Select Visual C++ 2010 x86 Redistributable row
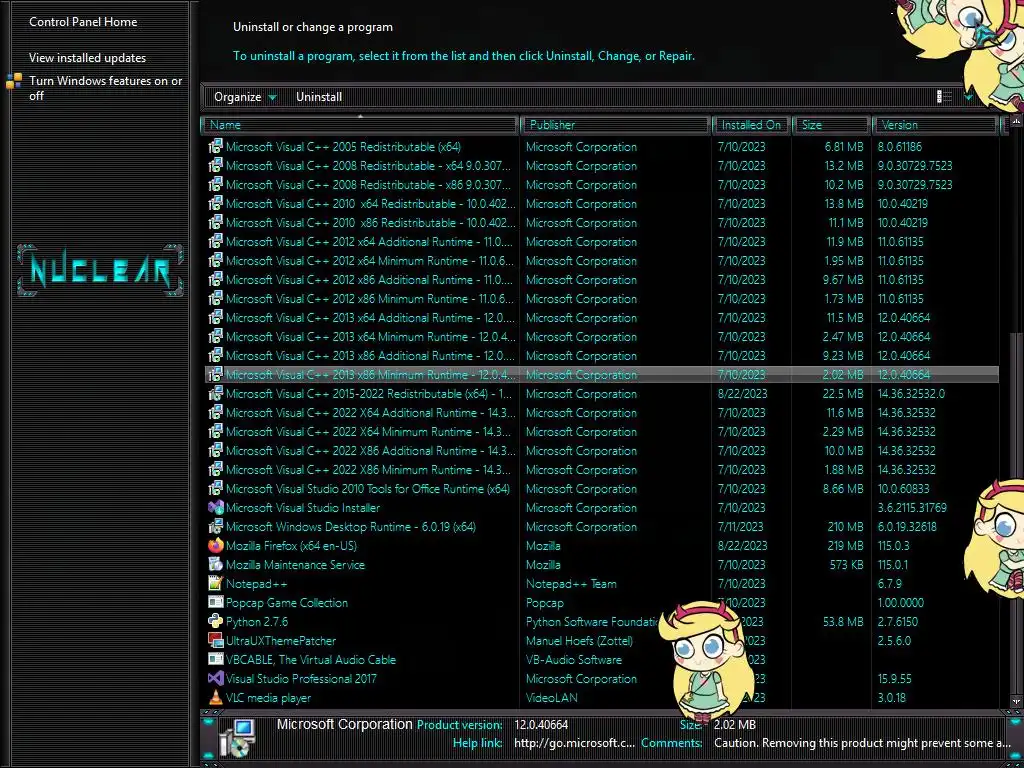This screenshot has height=768, width=1024. click(602, 222)
